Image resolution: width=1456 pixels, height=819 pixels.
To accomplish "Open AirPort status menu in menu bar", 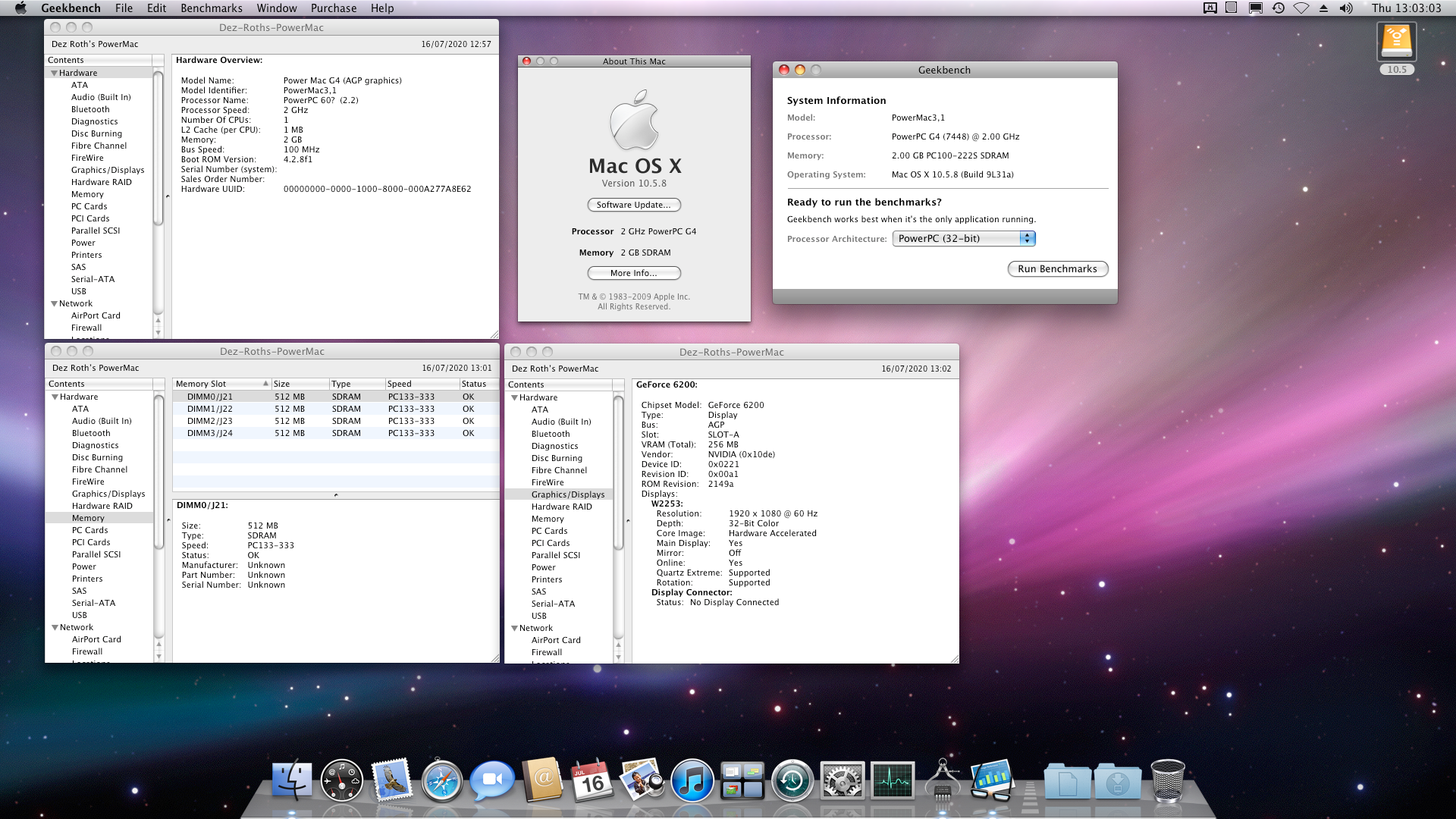I will coord(1301,8).
